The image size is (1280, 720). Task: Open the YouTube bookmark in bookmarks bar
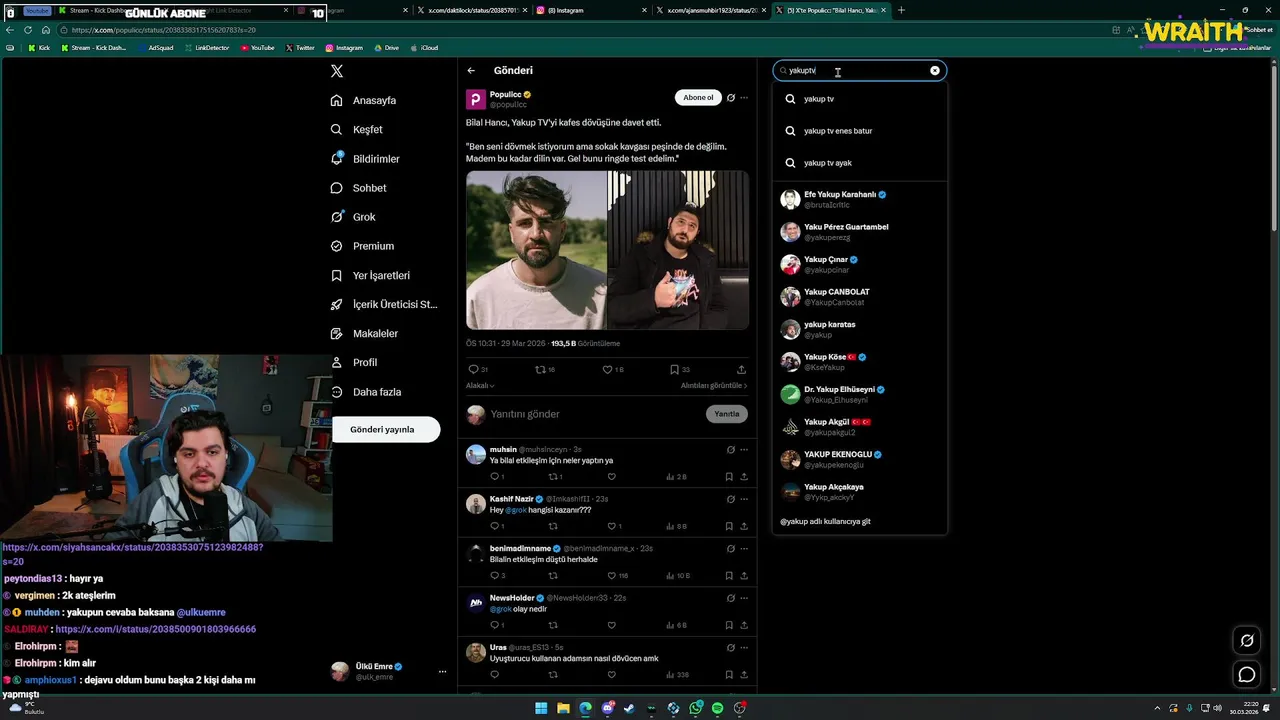pyautogui.click(x=258, y=48)
